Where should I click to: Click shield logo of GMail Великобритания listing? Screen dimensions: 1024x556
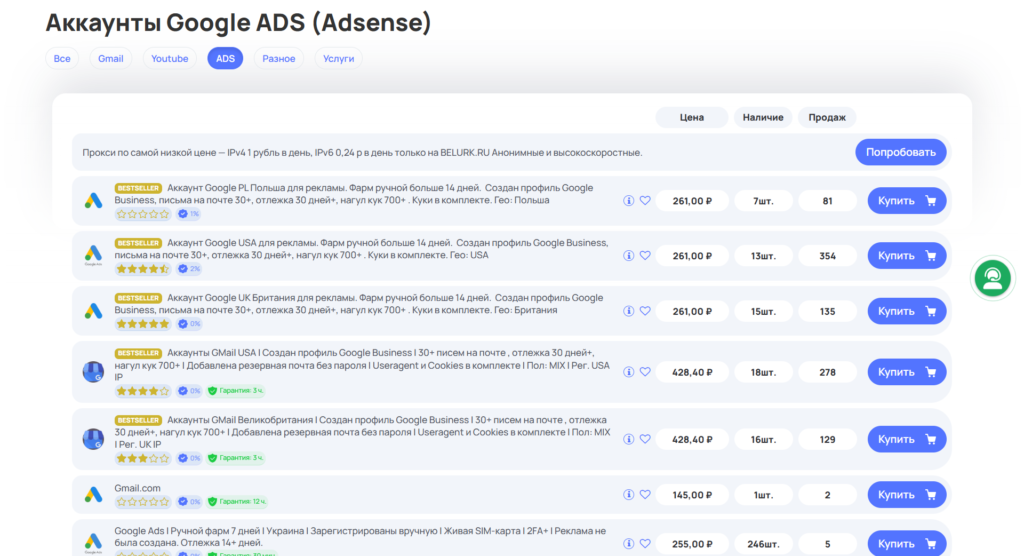click(93, 439)
